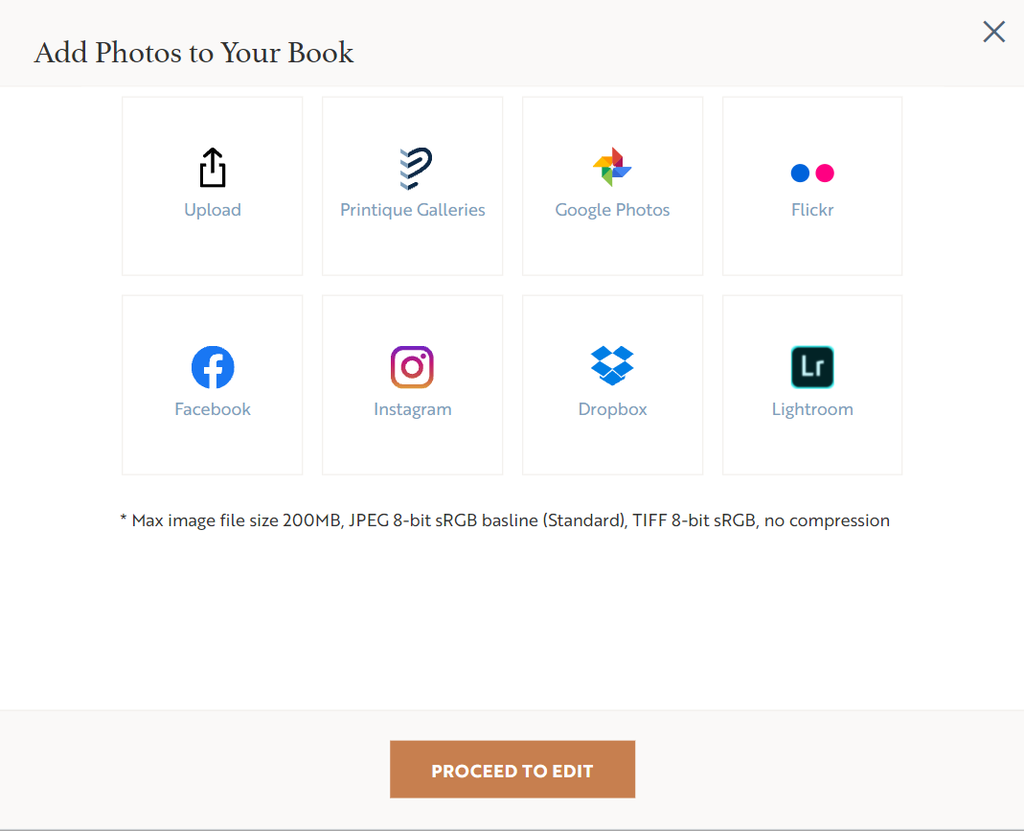The image size is (1024, 831).
Task: Click the Flickr two-dot icon
Action: click(812, 173)
